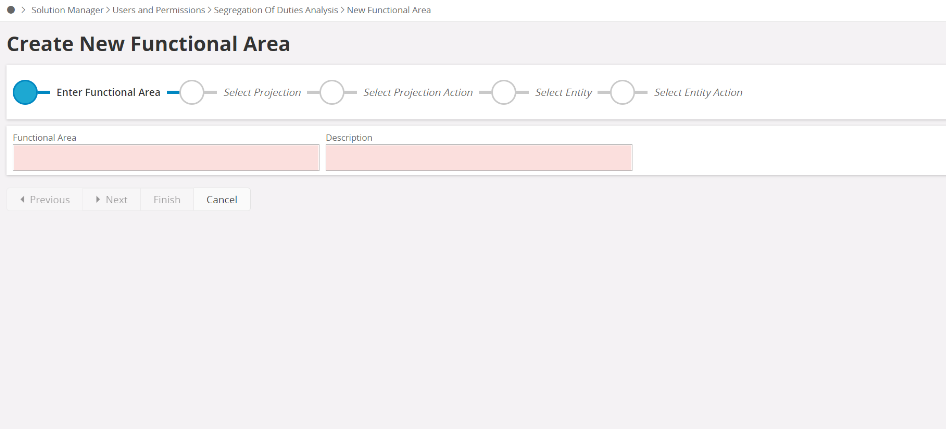Select the Enter Functional Area step label

pos(108,92)
